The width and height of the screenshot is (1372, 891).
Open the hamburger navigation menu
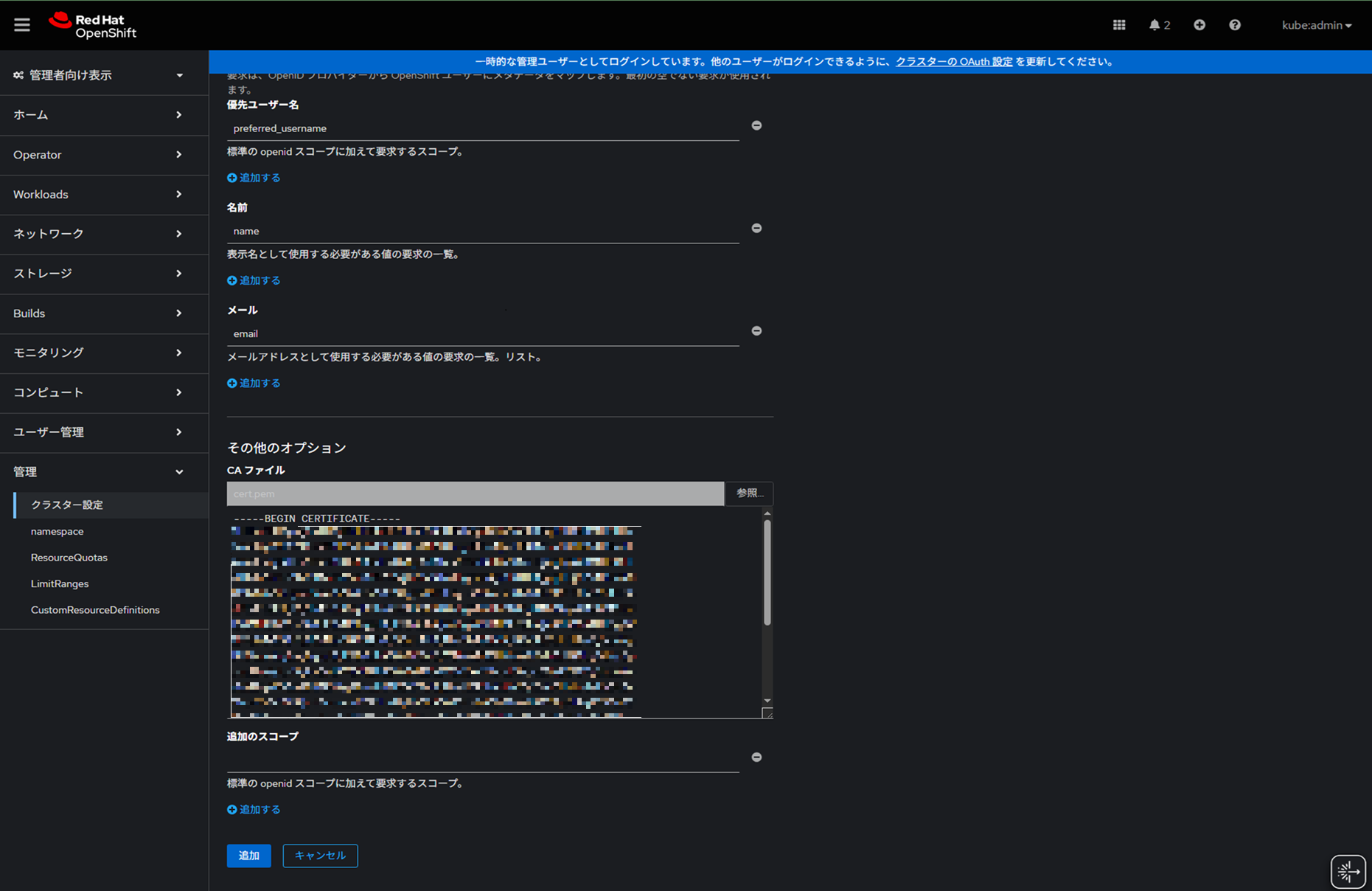point(22,25)
